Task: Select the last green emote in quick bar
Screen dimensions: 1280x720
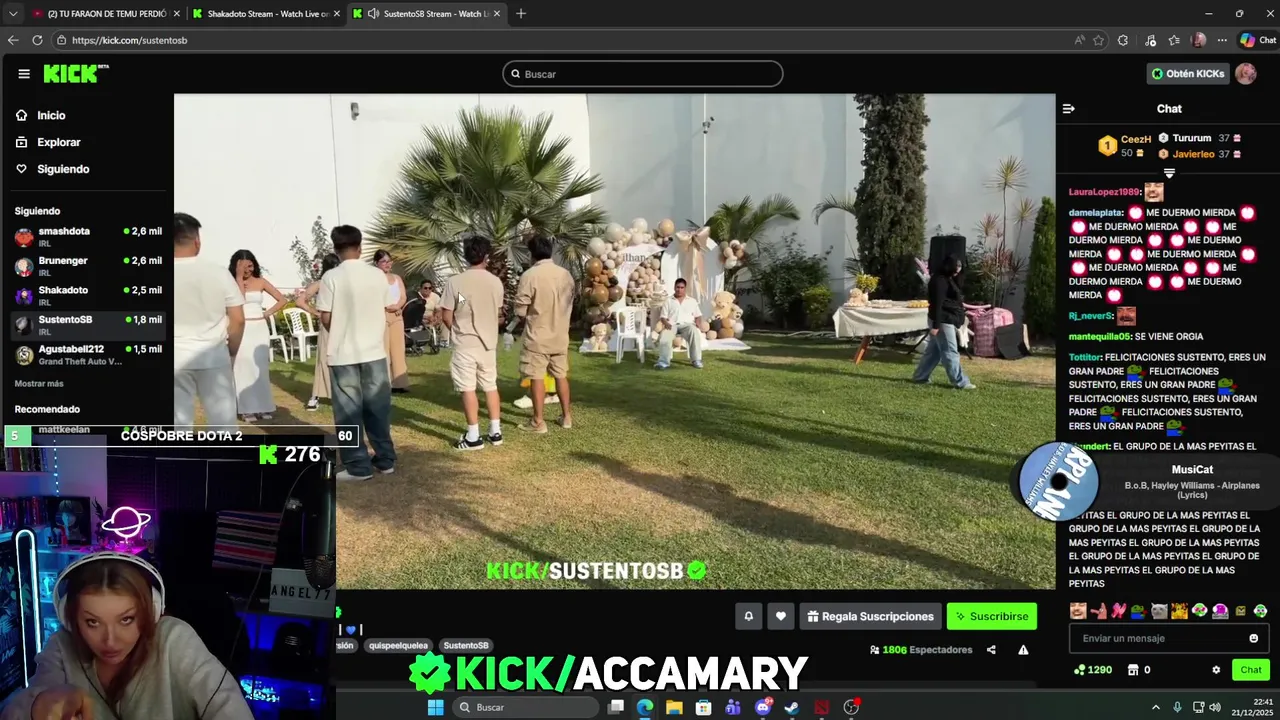Action: (1260, 611)
